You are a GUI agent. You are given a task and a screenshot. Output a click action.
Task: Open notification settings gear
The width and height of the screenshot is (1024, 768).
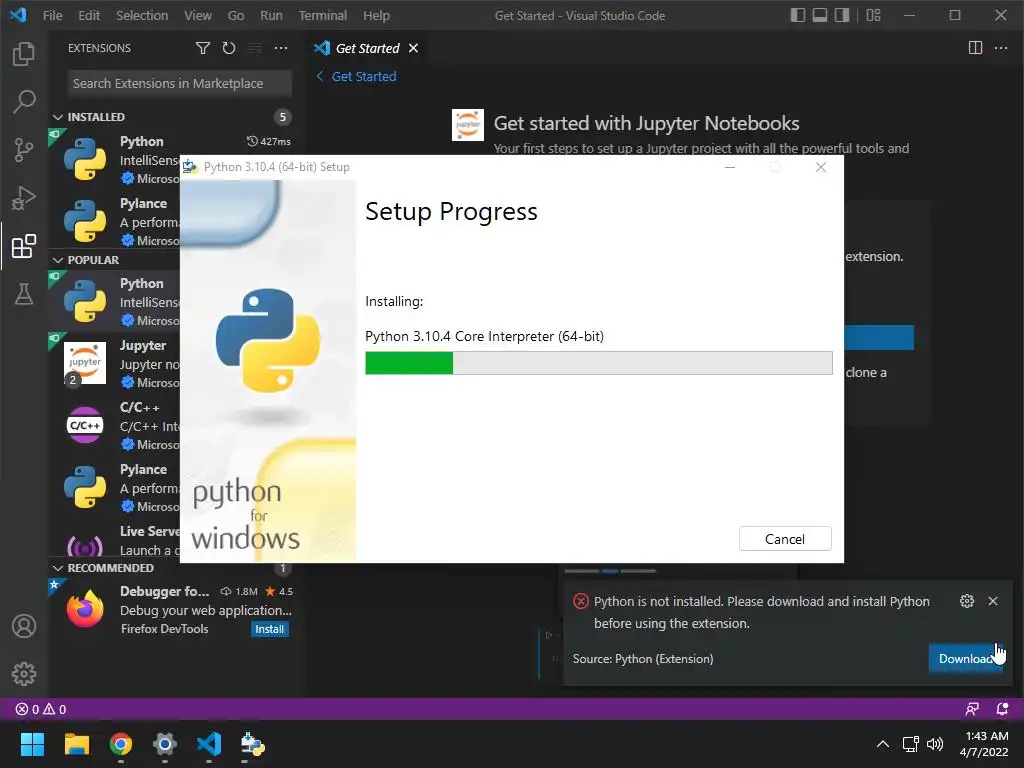[x=967, y=601]
